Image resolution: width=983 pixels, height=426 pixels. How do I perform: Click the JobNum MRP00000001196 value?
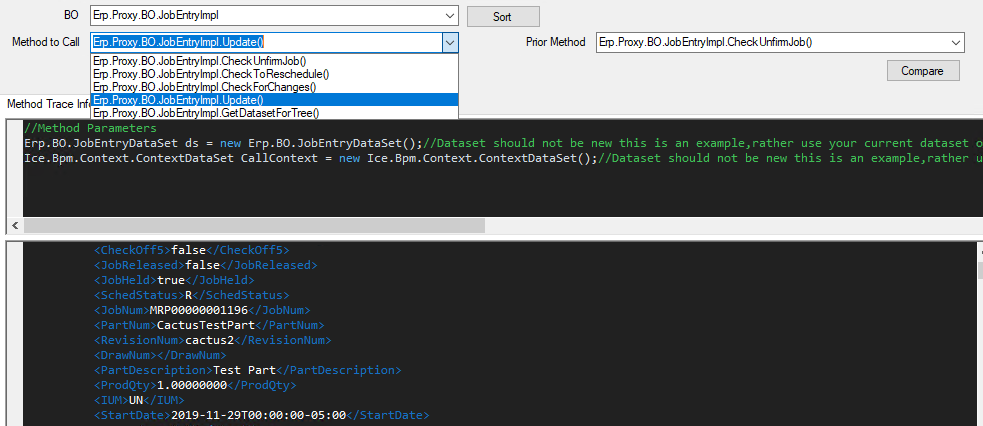pos(199,310)
